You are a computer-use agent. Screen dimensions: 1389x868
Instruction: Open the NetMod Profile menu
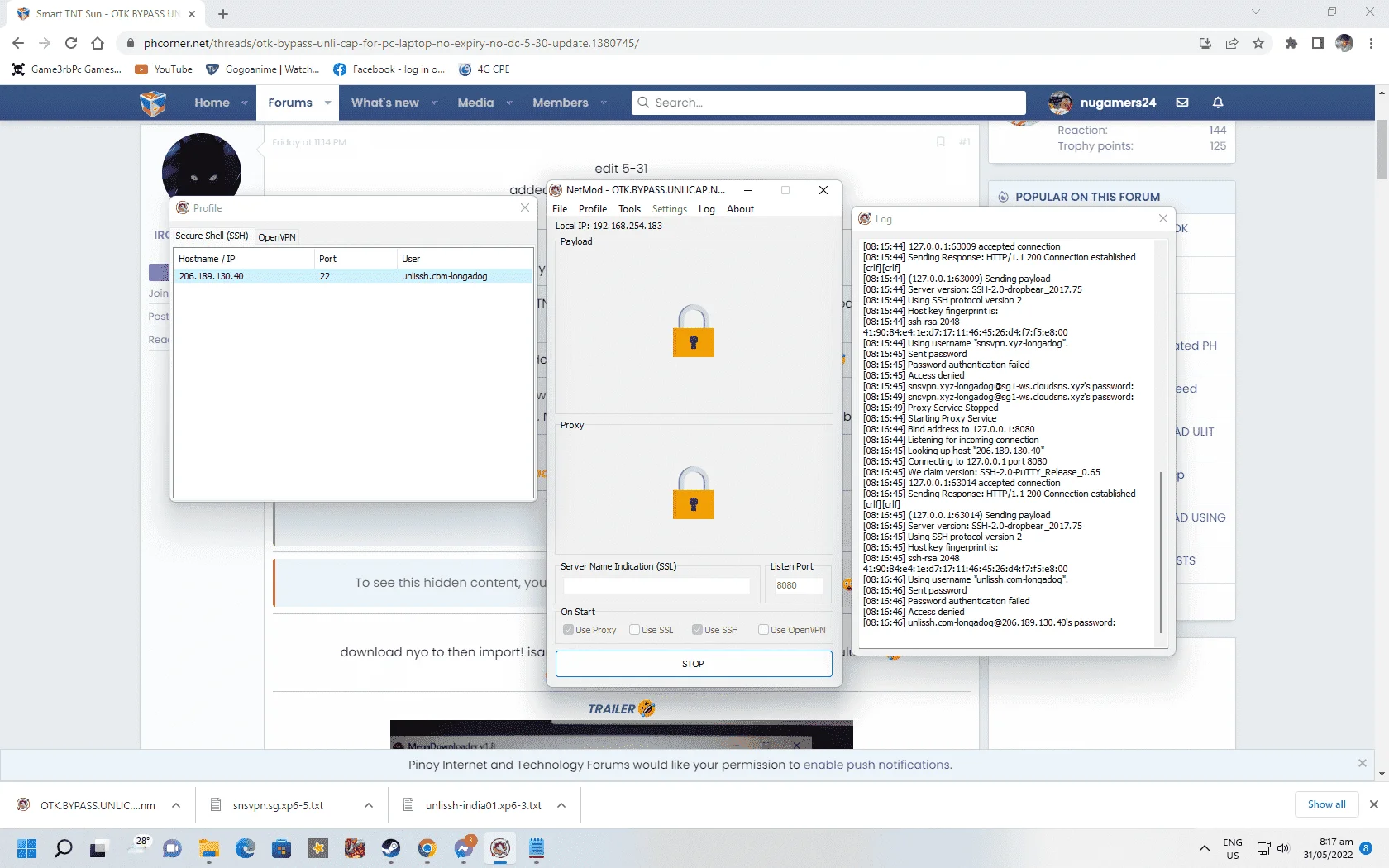pos(593,209)
